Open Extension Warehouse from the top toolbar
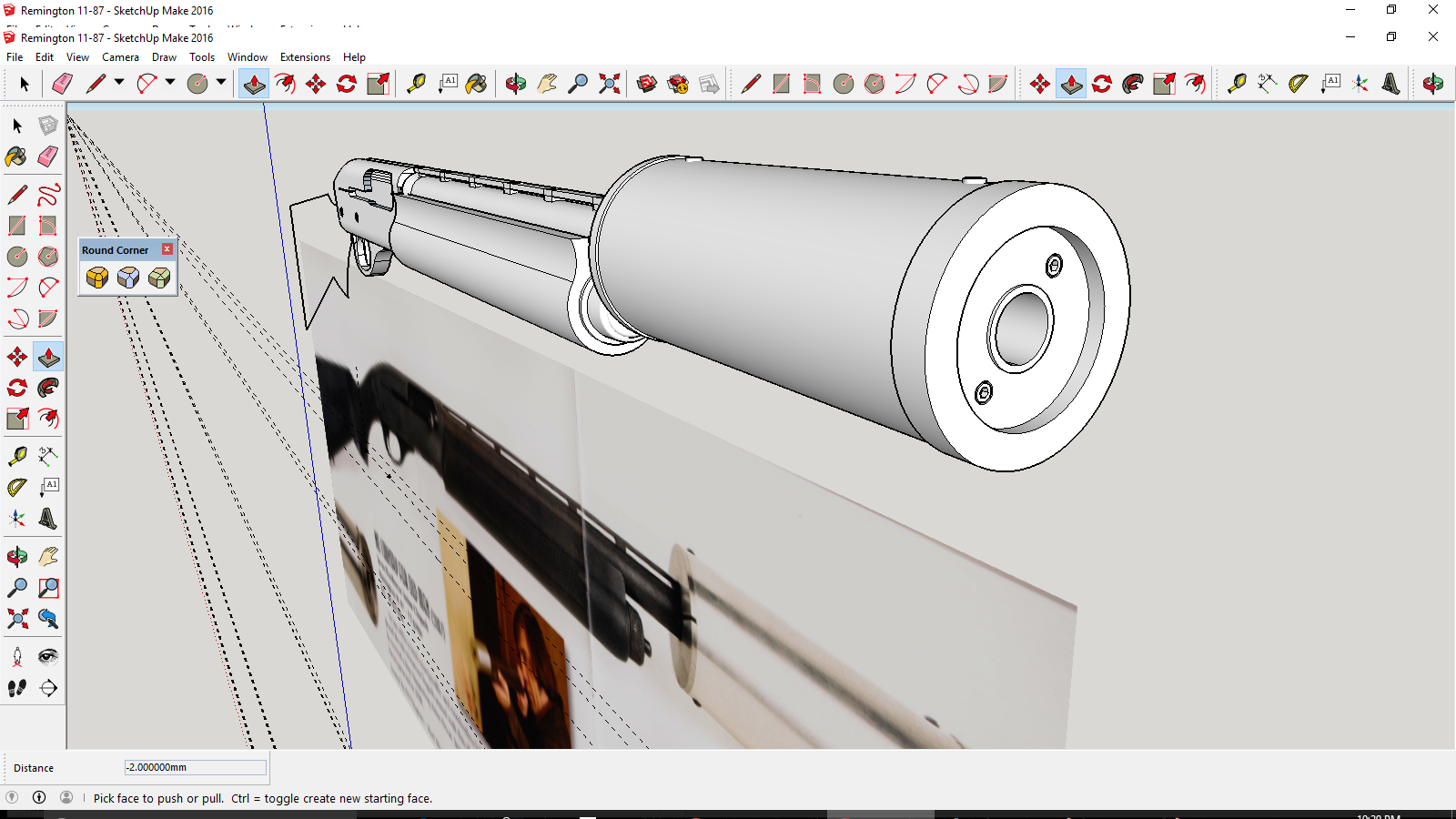The height and width of the screenshot is (819, 1456). (678, 84)
